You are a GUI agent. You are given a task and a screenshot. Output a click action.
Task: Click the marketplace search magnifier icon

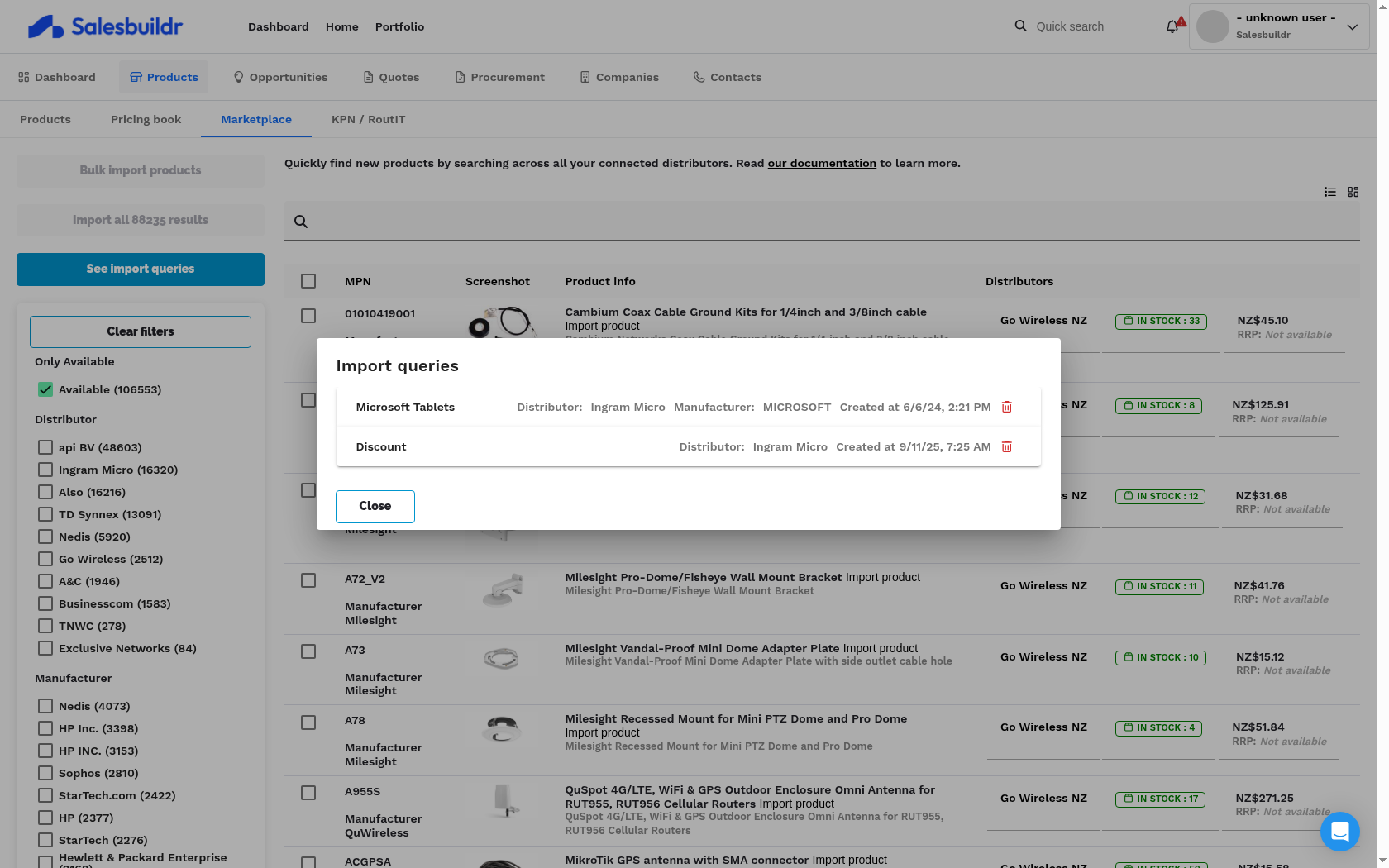click(x=301, y=222)
